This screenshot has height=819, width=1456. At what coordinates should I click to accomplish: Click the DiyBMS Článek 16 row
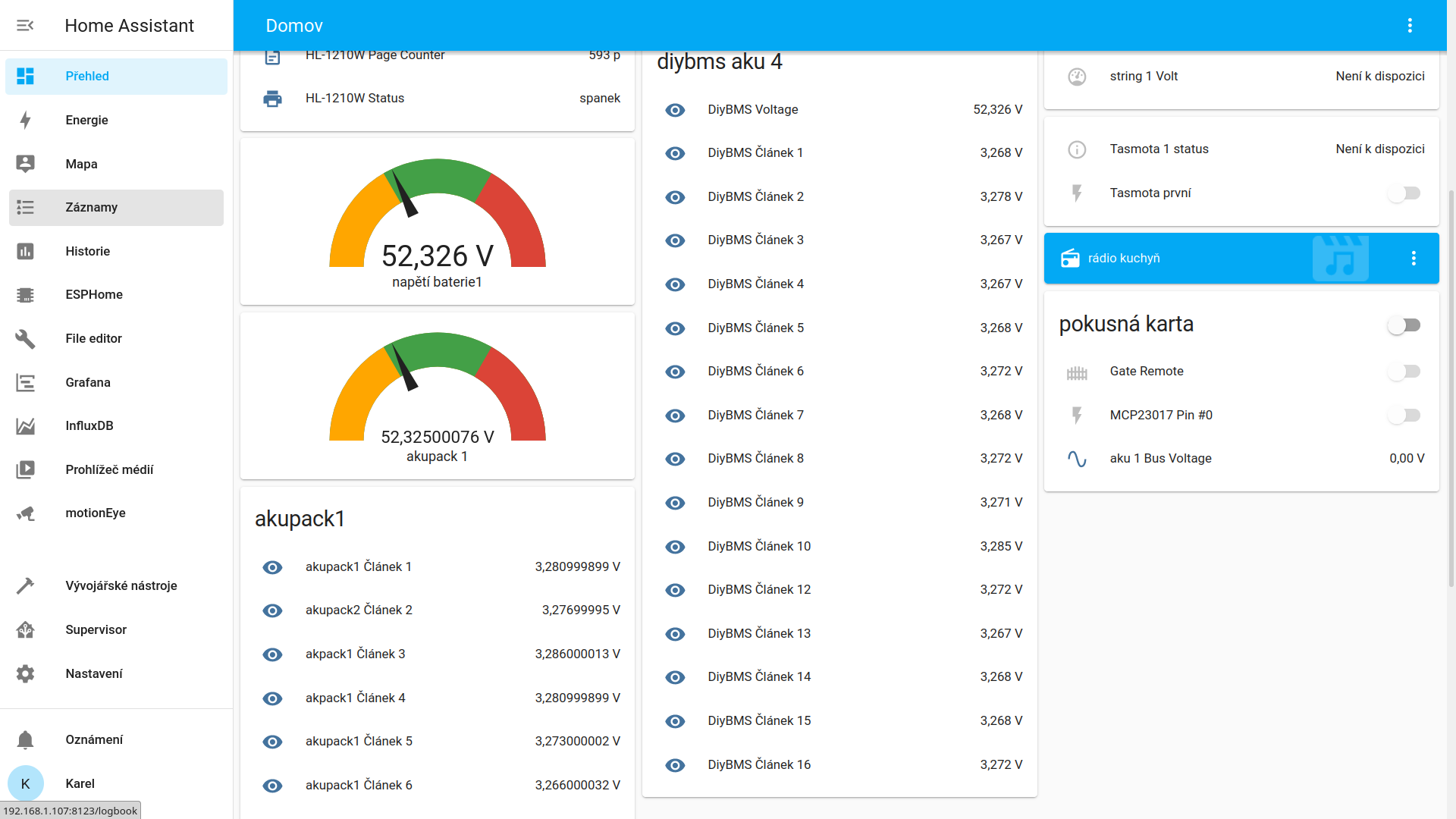tap(839, 765)
